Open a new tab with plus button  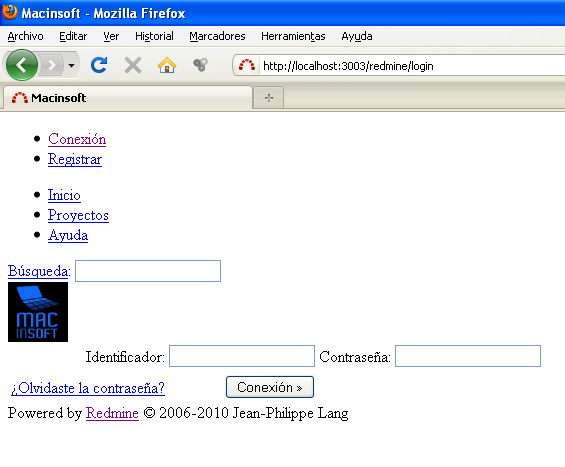268,98
